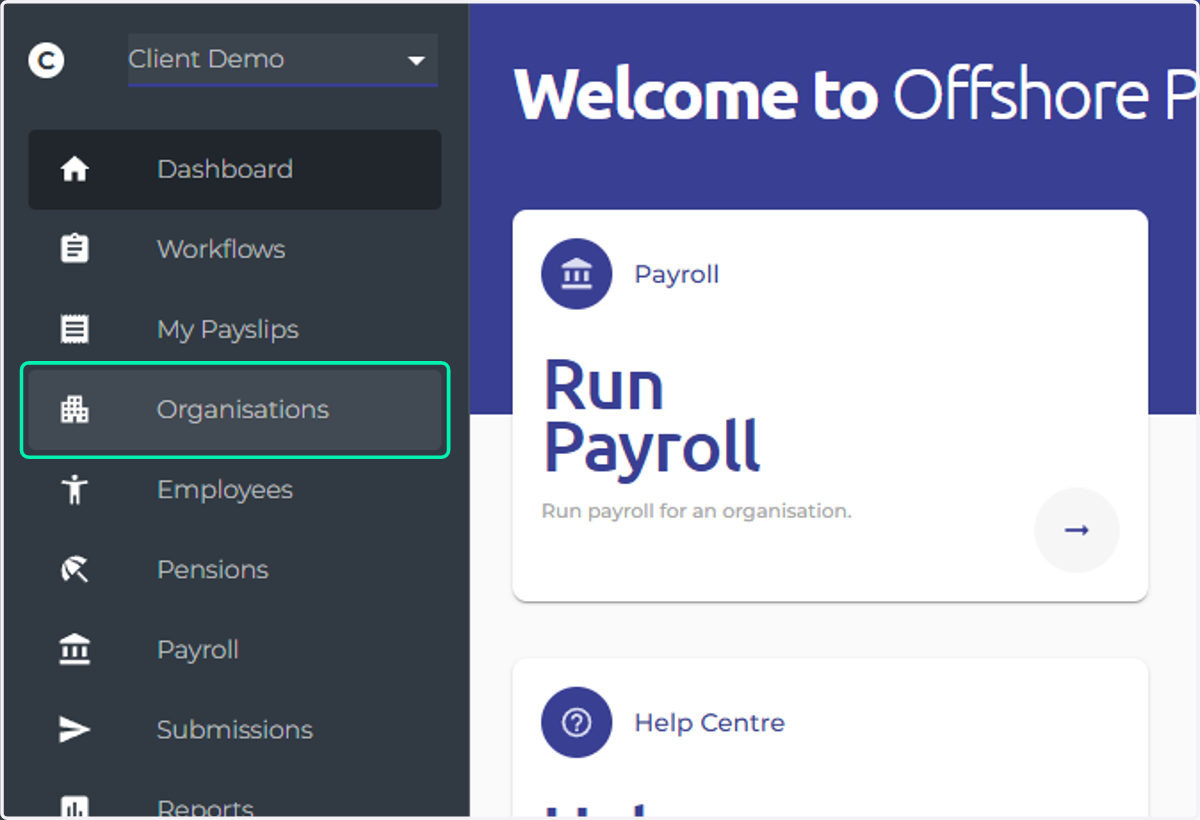1200x820 pixels.
Task: Open My Payslips in the sidebar
Action: pos(235,329)
